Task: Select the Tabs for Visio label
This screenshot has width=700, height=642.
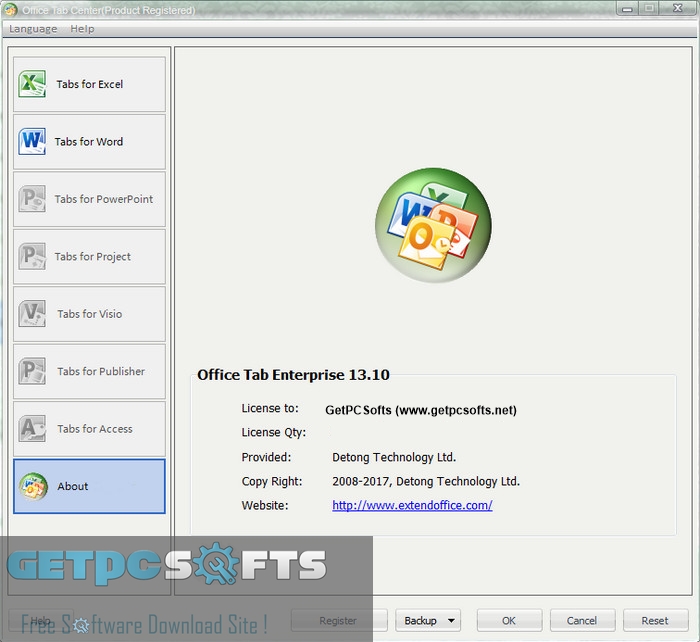Action: coord(89,314)
